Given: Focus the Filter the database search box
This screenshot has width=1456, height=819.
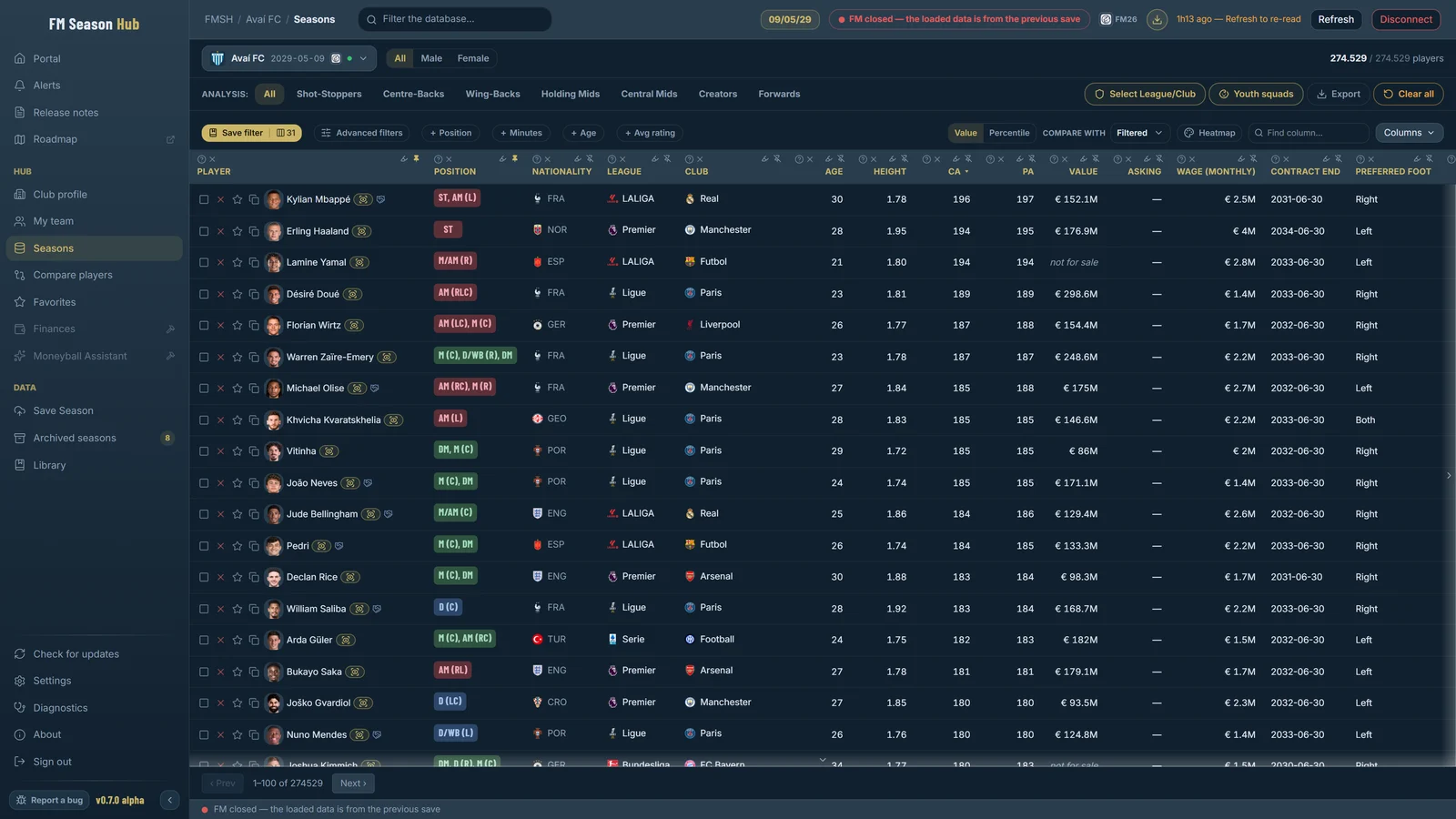Looking at the screenshot, I should pos(455,19).
